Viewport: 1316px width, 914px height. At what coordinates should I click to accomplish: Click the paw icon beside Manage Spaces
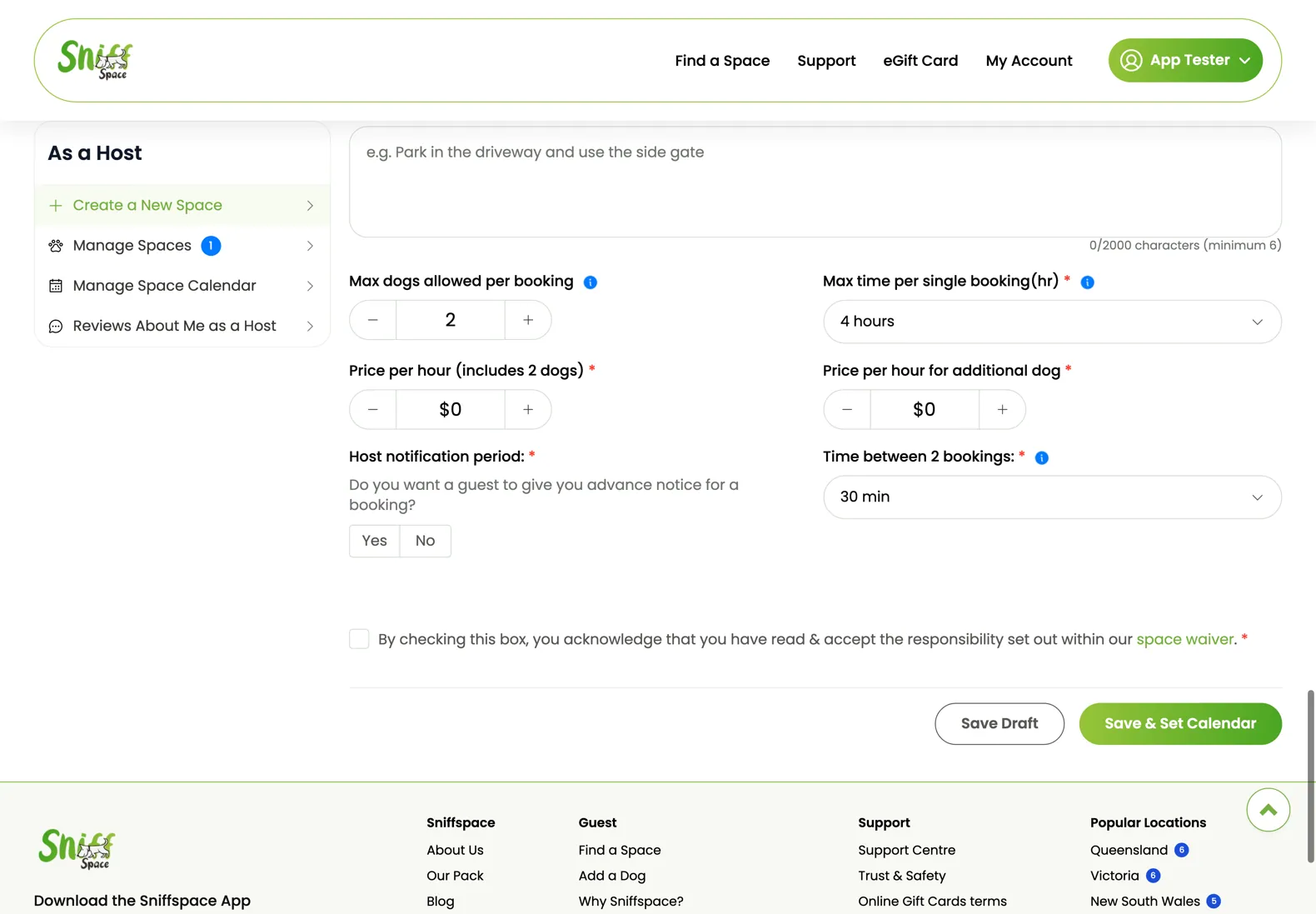click(56, 246)
